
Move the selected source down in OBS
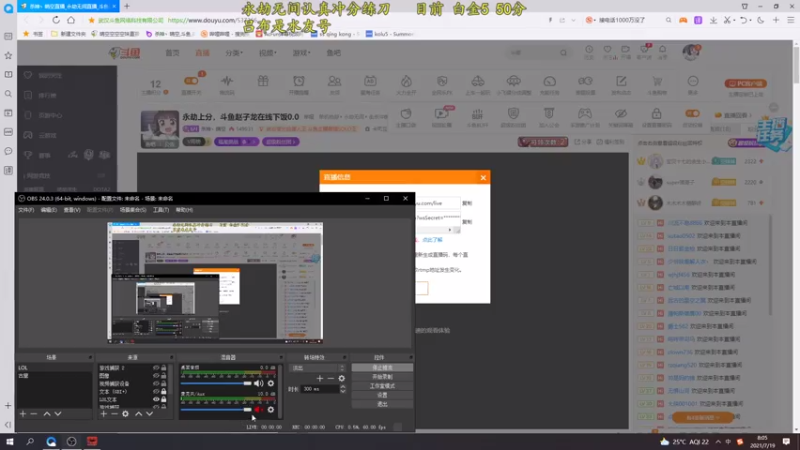[x=149, y=414]
